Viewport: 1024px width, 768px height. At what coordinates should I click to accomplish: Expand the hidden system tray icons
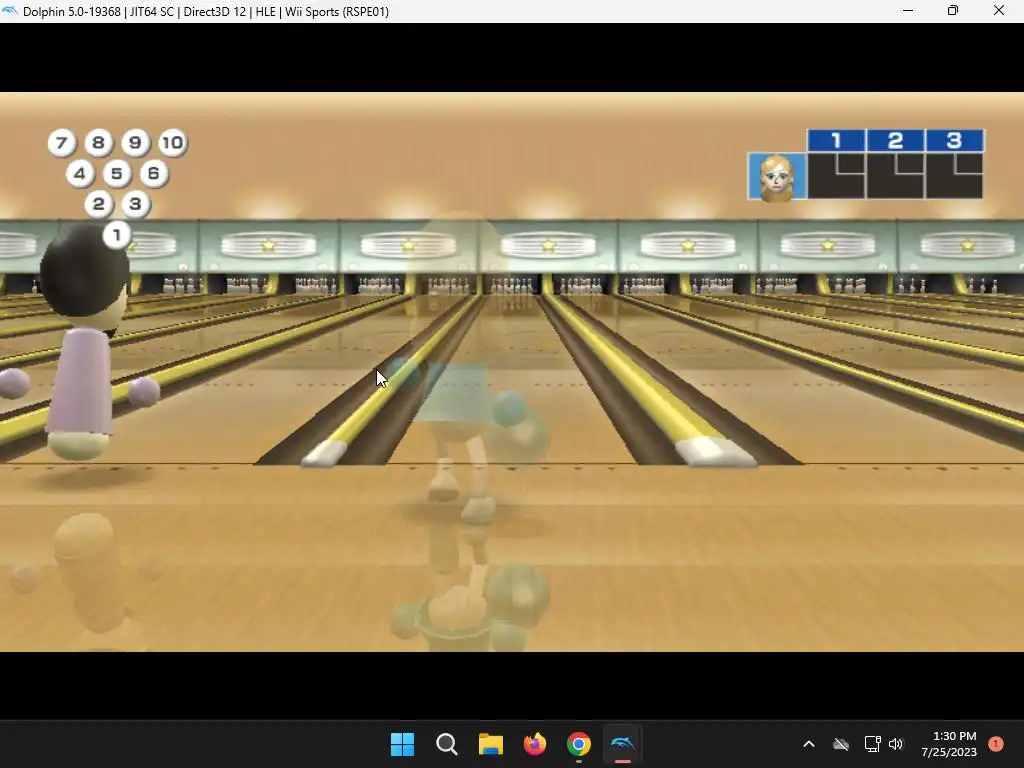tap(808, 744)
